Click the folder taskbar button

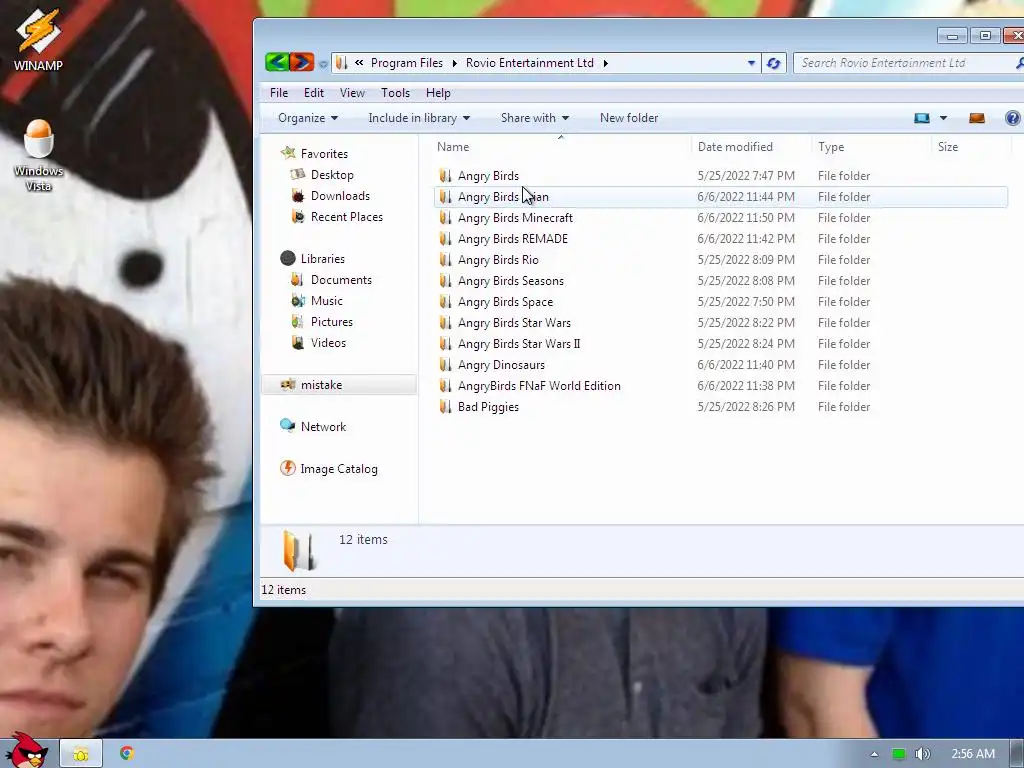[81, 754]
